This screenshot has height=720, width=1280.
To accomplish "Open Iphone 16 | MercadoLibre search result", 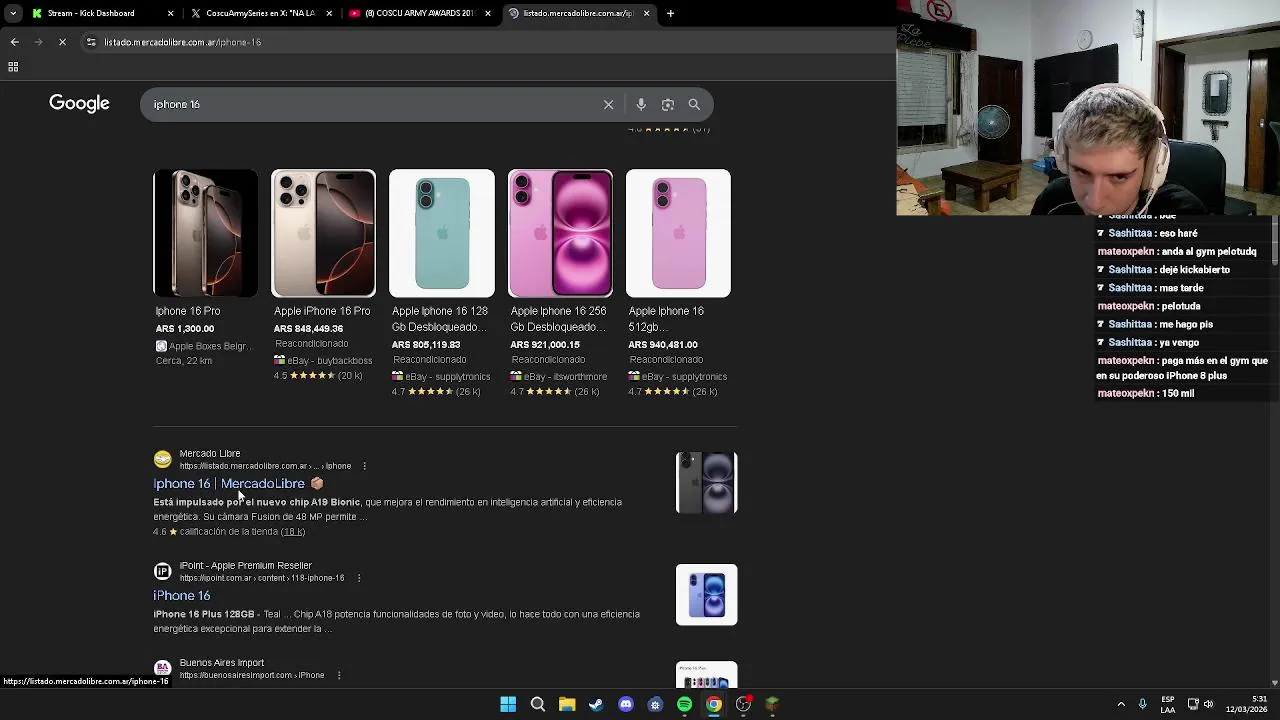I will point(229,484).
